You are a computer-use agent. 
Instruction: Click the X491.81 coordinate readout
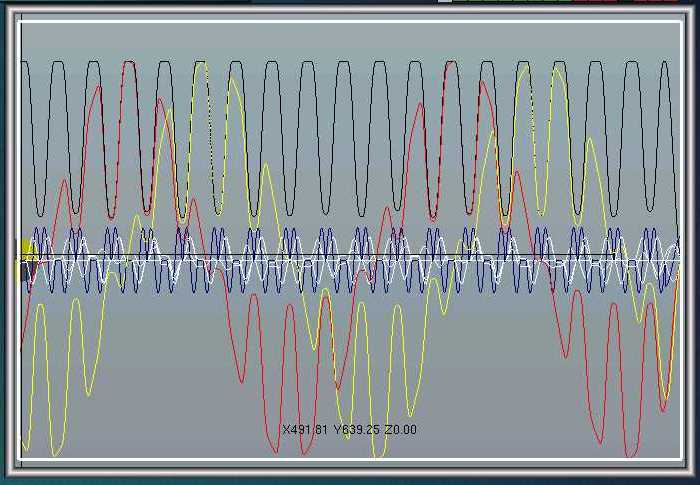[x=305, y=430]
